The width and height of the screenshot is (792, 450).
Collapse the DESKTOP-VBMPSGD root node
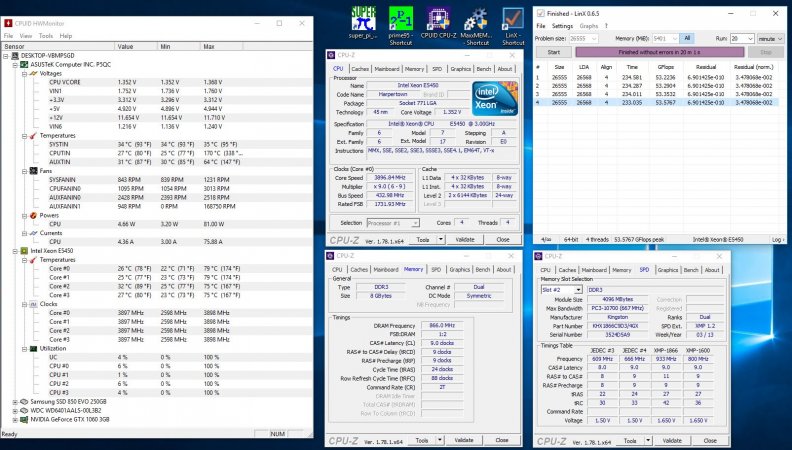pyautogui.click(x=6, y=56)
